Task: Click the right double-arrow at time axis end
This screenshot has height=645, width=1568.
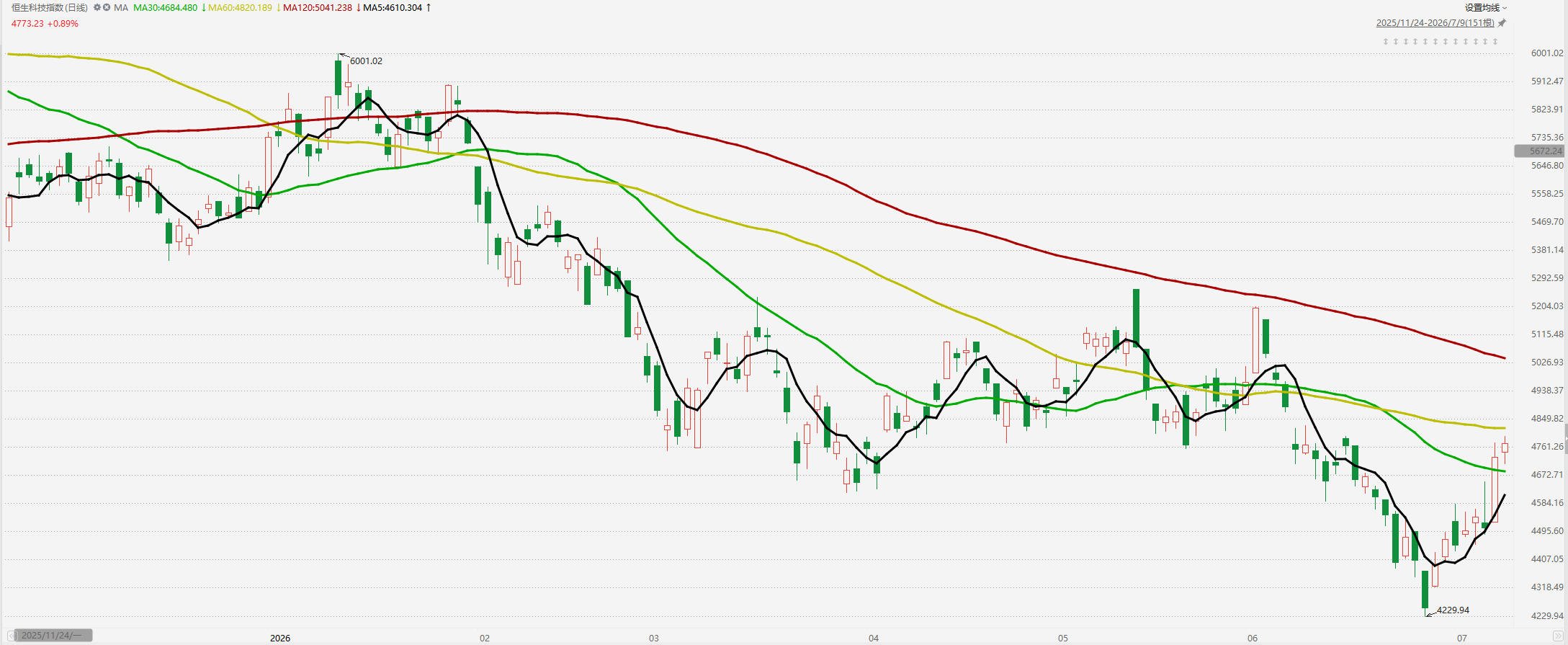Action: [1559, 636]
